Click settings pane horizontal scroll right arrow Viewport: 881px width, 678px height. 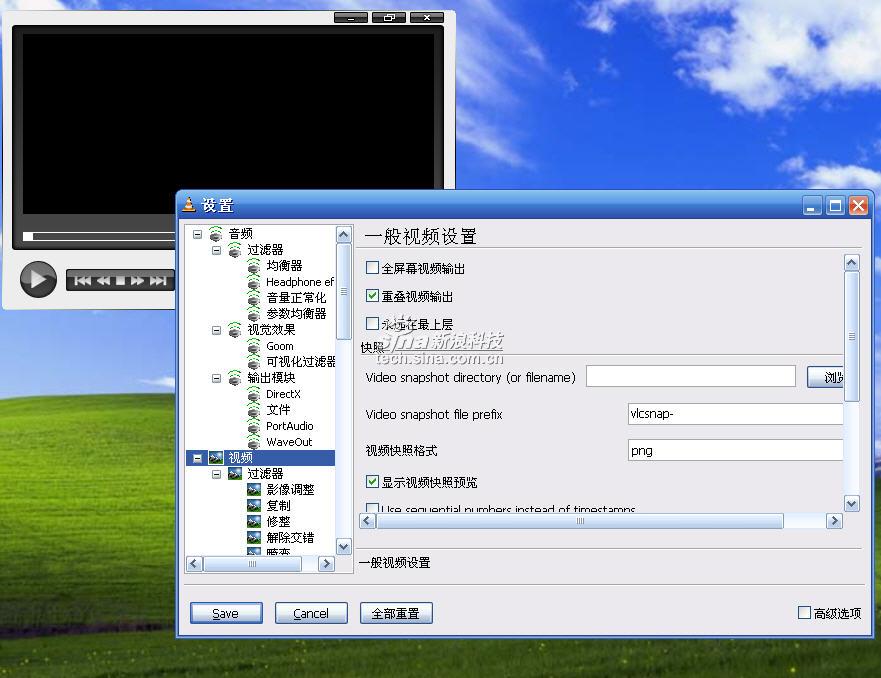pyautogui.click(x=834, y=521)
